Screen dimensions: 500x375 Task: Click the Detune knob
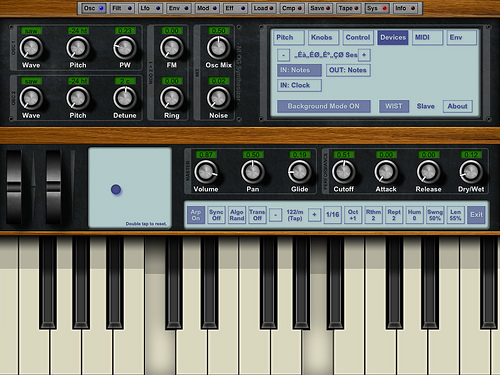coord(125,98)
